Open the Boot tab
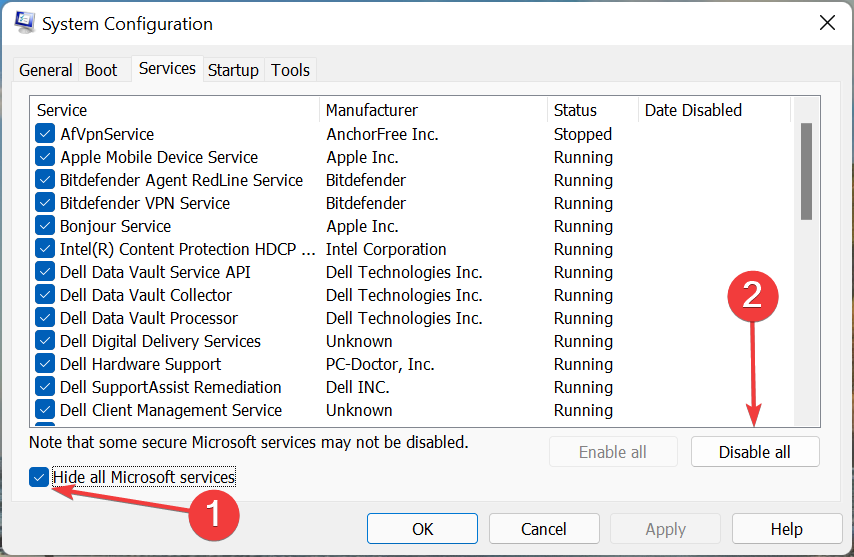 pos(101,70)
